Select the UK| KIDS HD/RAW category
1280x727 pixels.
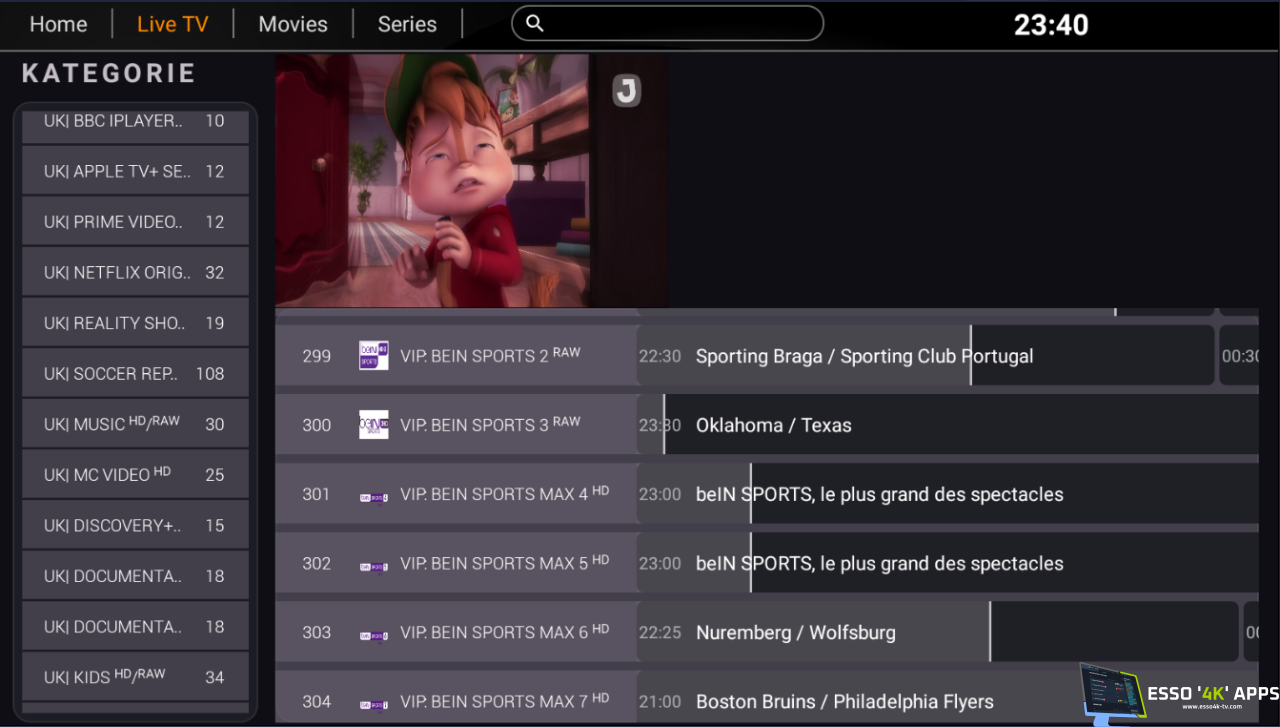(x=135, y=677)
